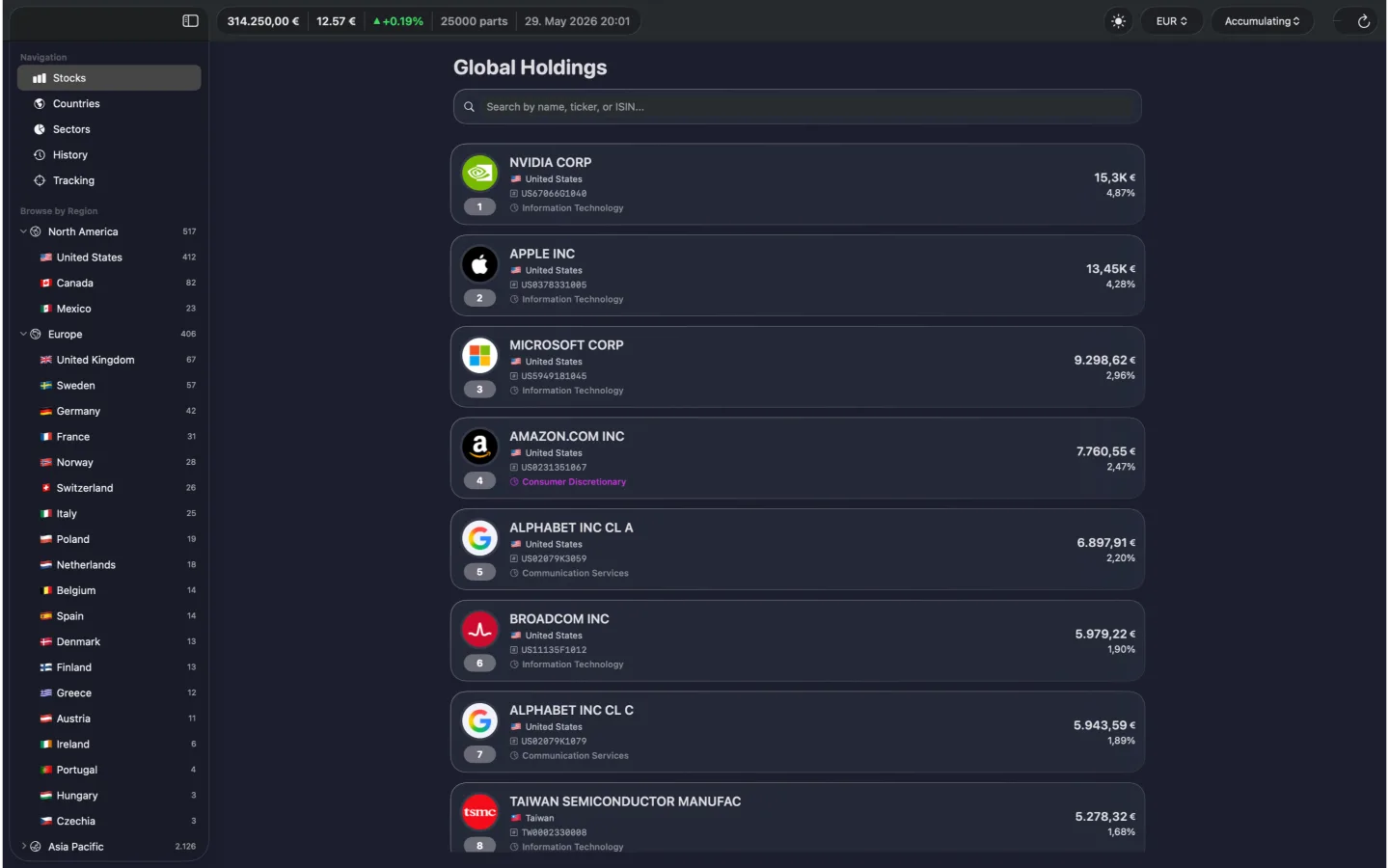Select Ireland in region list
This screenshot has height=868, width=1389.
click(x=109, y=744)
